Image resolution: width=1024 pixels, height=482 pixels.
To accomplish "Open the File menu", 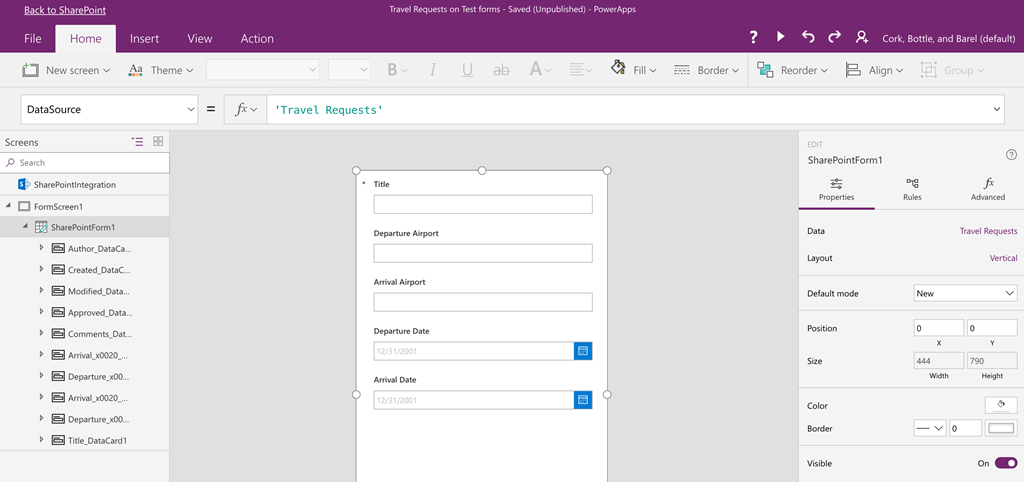I will (33, 39).
